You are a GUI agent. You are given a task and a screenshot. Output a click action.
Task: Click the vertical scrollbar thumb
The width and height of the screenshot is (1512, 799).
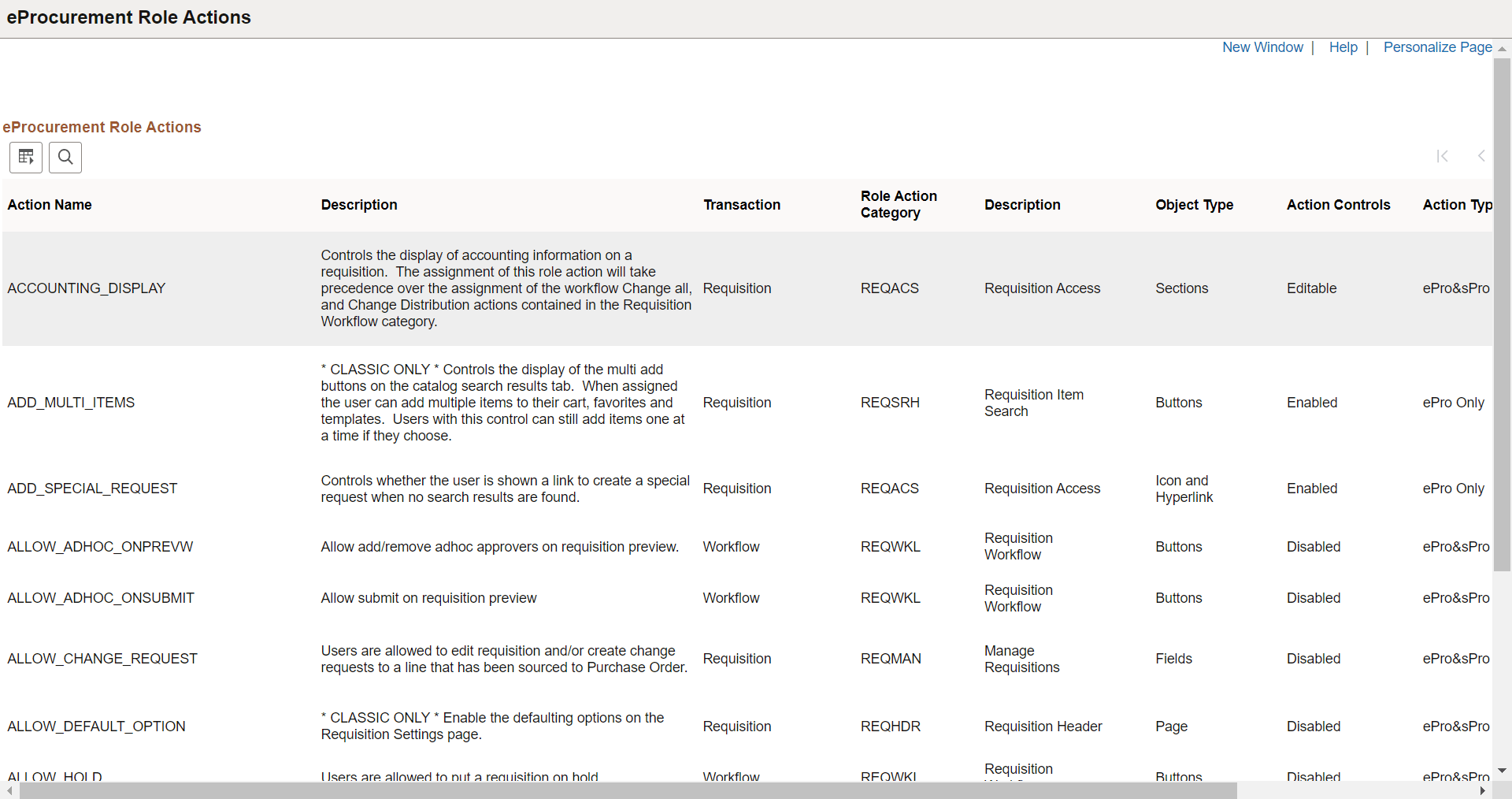pos(1503,315)
